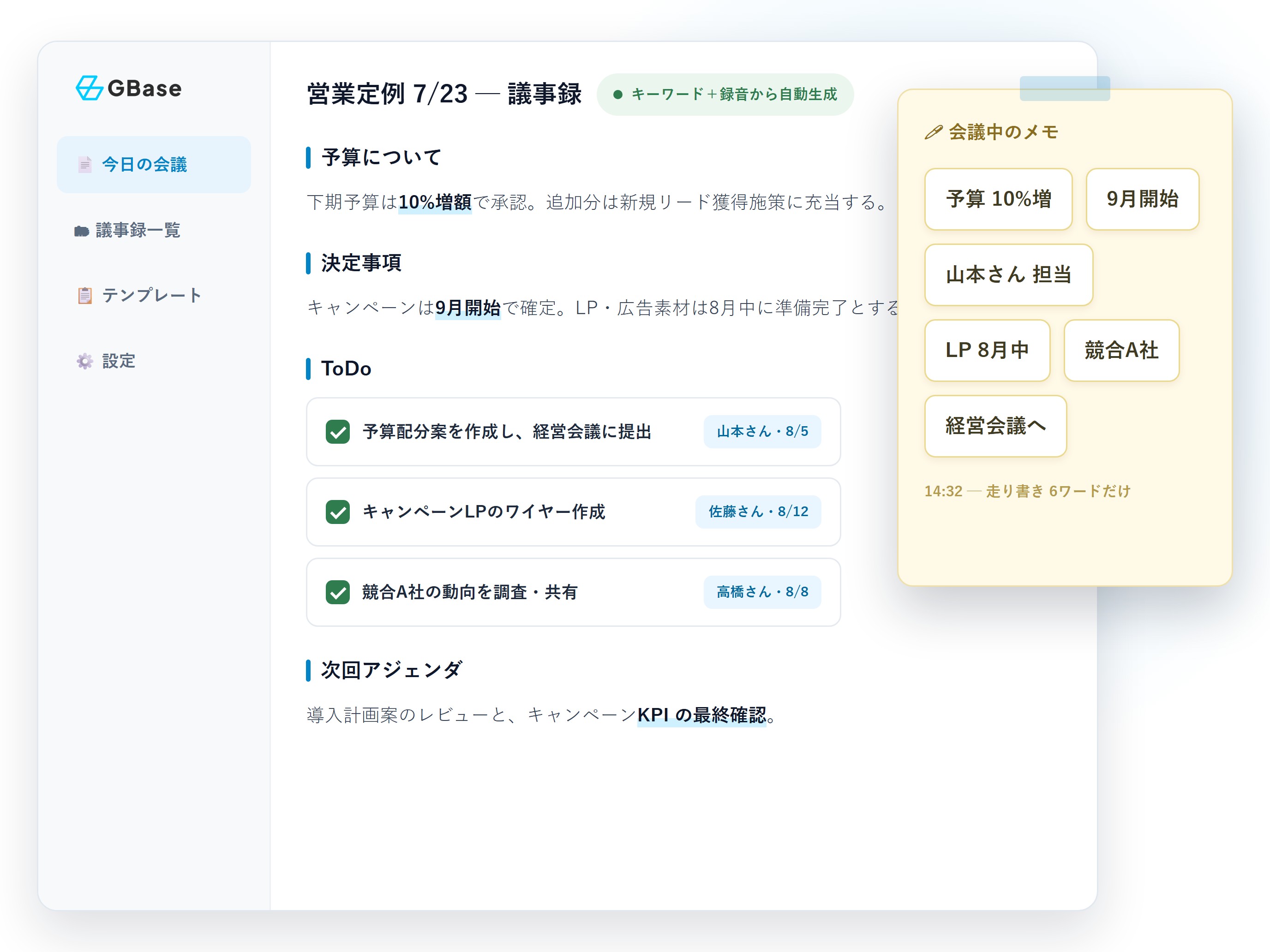This screenshot has width=1270, height=952.
Task: Click the GBase logo icon
Action: pos(90,88)
